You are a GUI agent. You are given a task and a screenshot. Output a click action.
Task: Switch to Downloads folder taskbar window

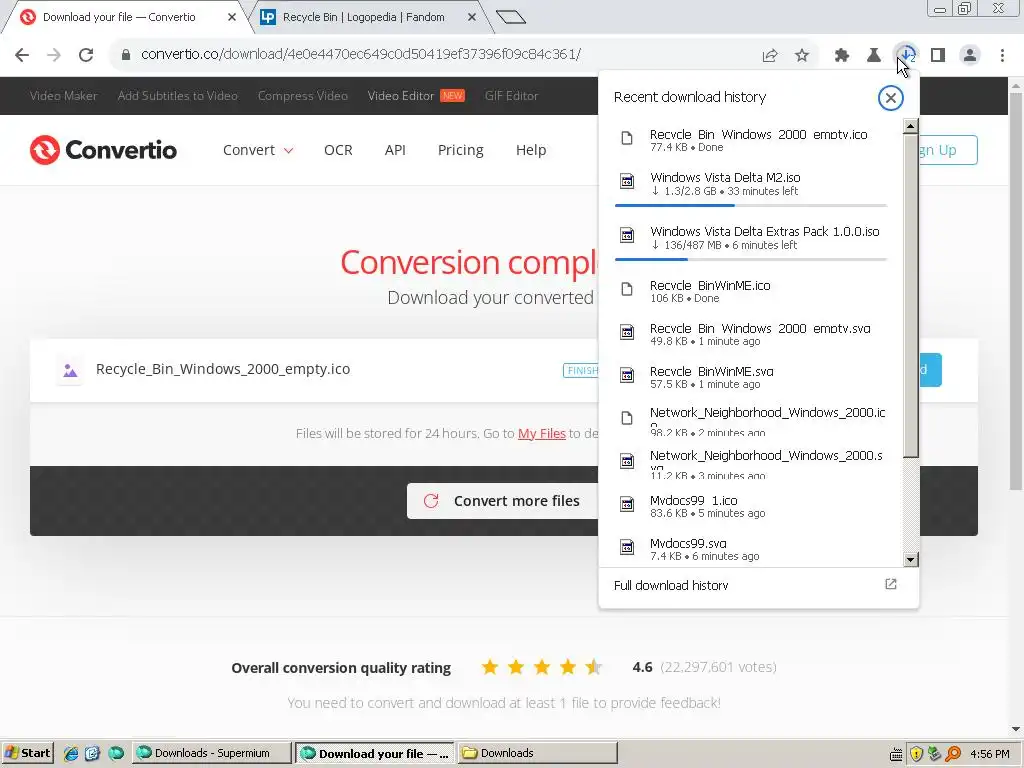pyautogui.click(x=537, y=753)
